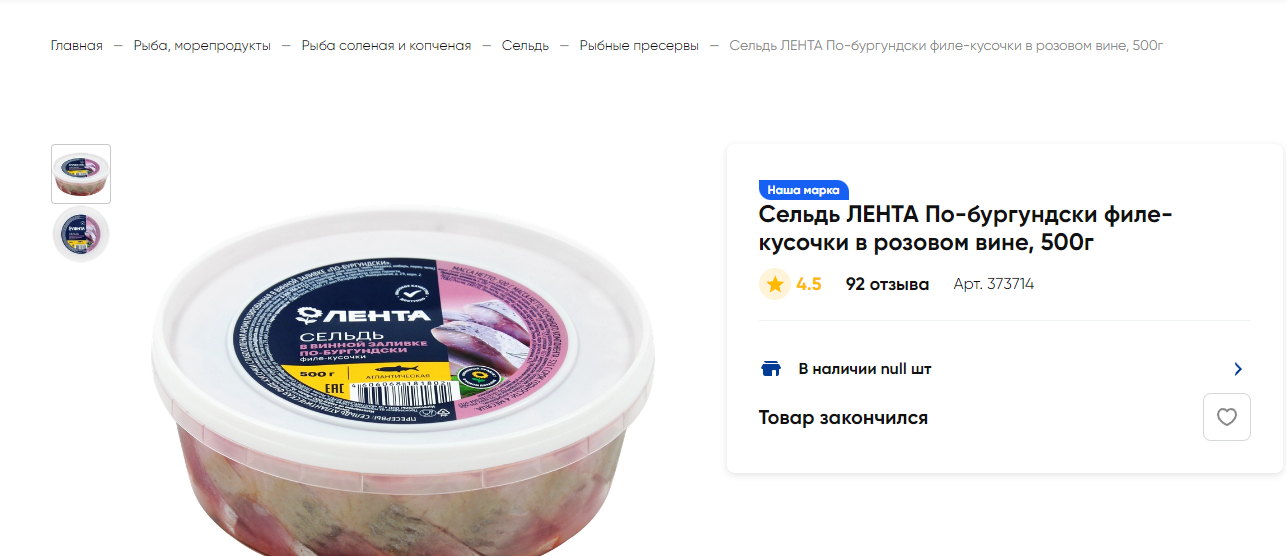
Task: Click the product title Сельдь ЛЕНТА По-бургундски
Action: [965, 228]
